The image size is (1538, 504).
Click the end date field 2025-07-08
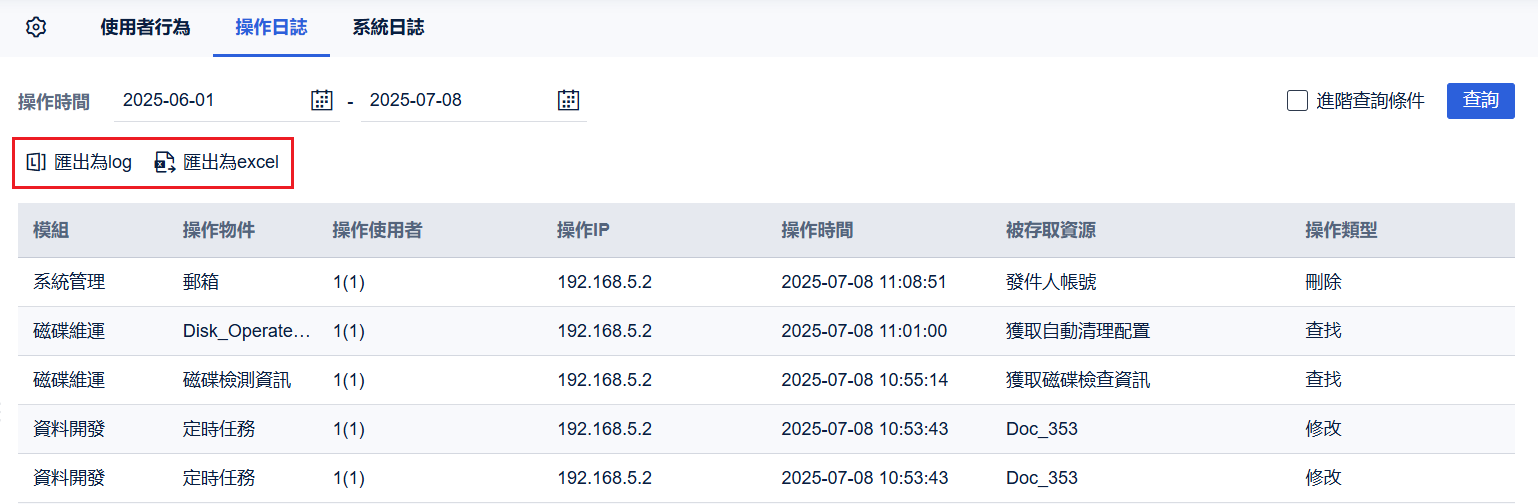456,100
